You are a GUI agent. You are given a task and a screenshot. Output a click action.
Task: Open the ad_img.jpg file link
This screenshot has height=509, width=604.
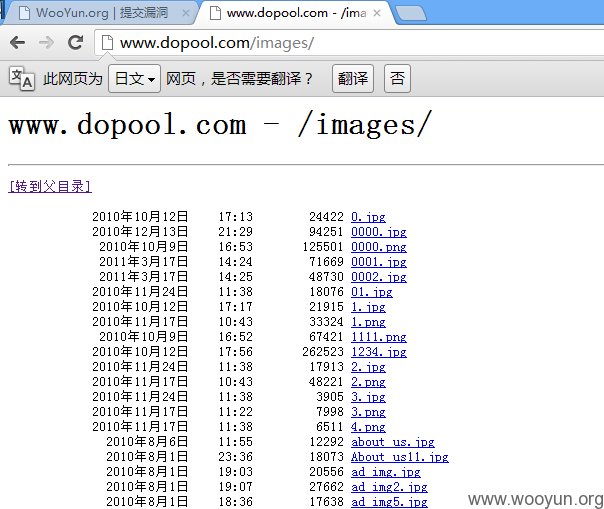[x=386, y=472]
